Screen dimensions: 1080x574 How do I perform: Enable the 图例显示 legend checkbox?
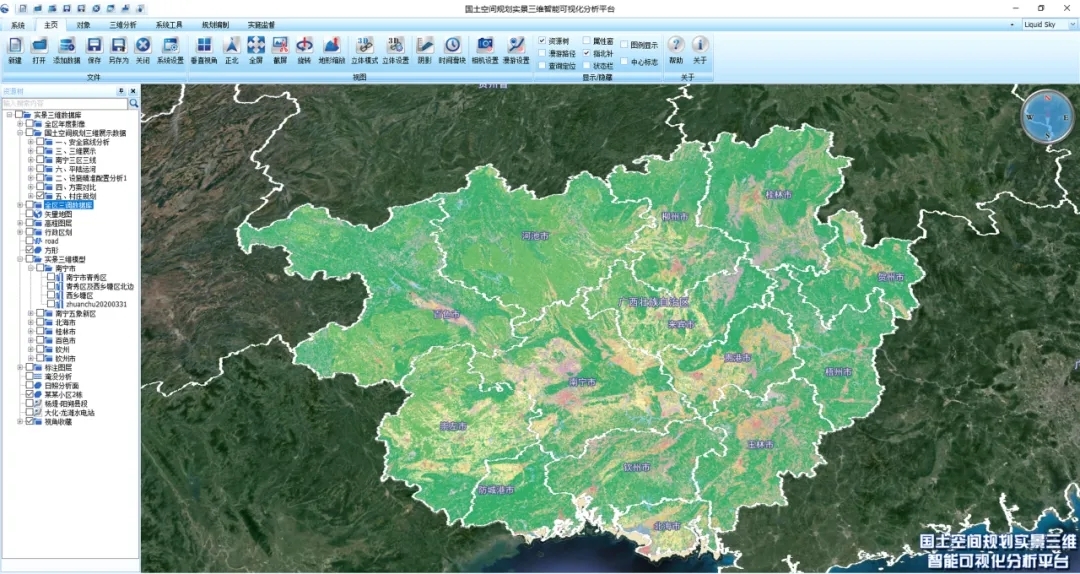pyautogui.click(x=625, y=45)
